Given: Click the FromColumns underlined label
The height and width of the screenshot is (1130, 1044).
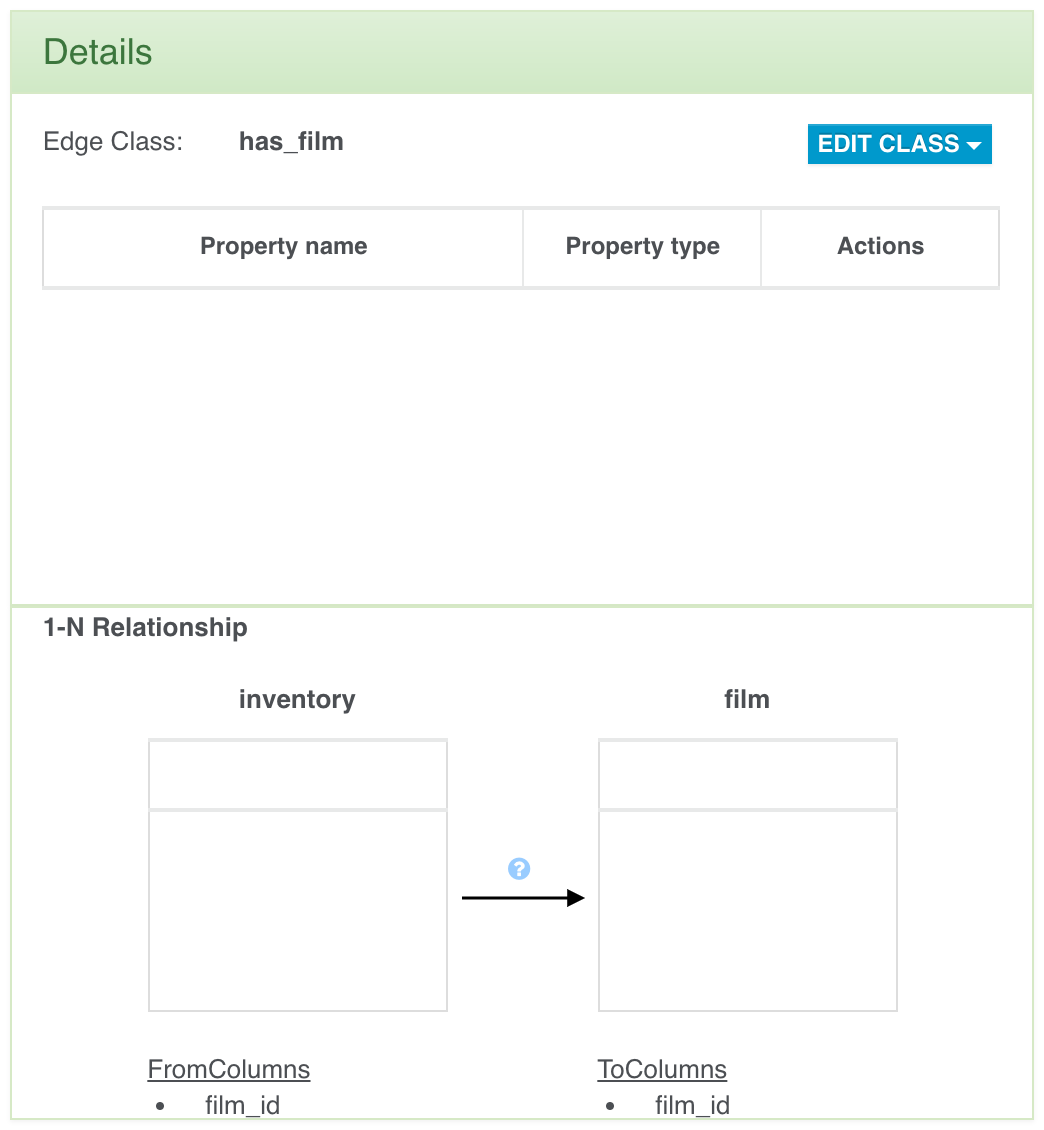Looking at the screenshot, I should pyautogui.click(x=229, y=1069).
